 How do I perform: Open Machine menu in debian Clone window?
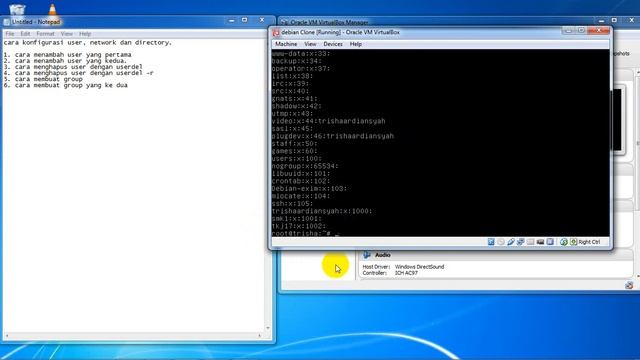[x=286, y=44]
